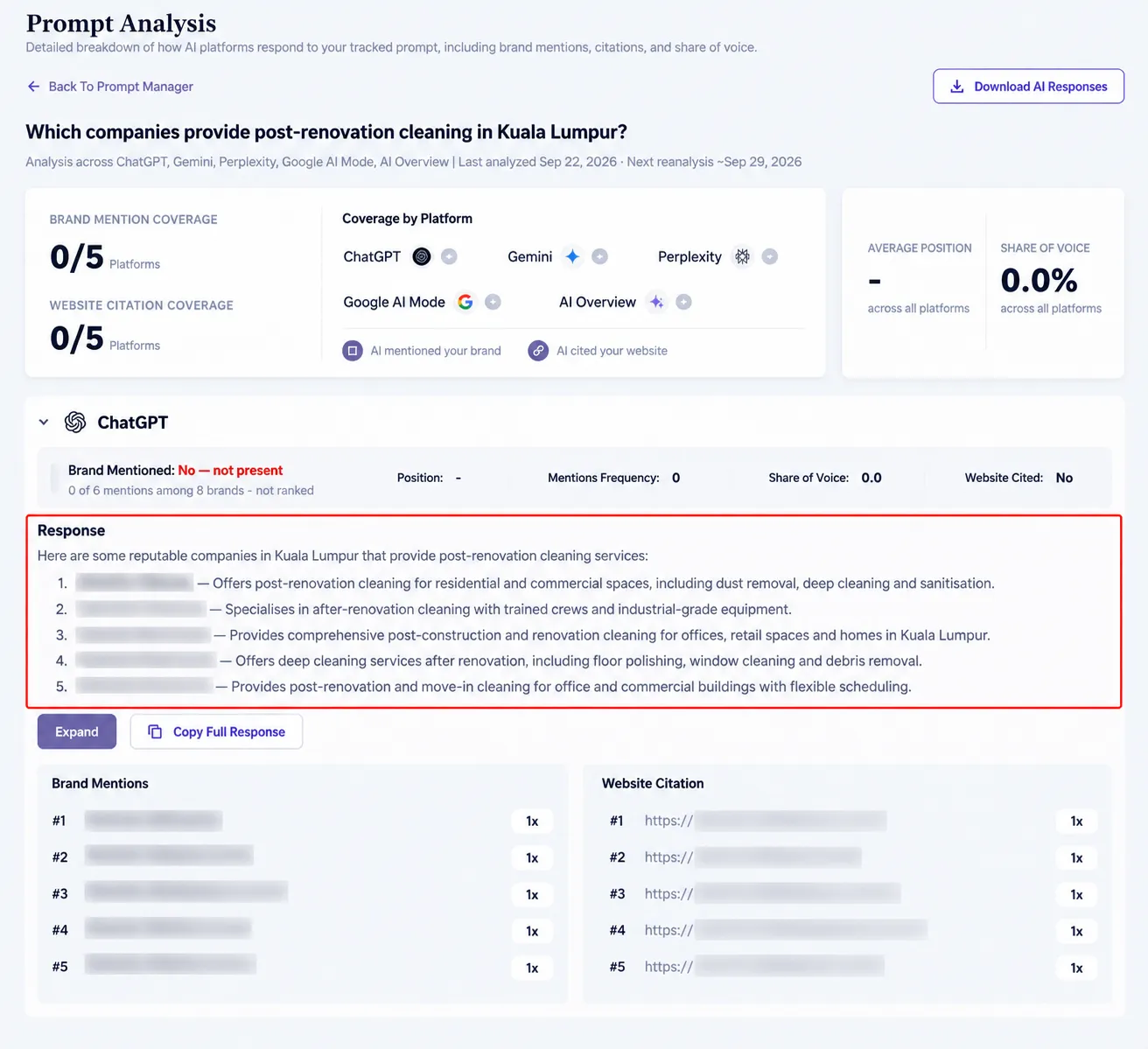This screenshot has height=1049, width=1148.
Task: Click the 1x count for brand mention #1
Action: 532,821
